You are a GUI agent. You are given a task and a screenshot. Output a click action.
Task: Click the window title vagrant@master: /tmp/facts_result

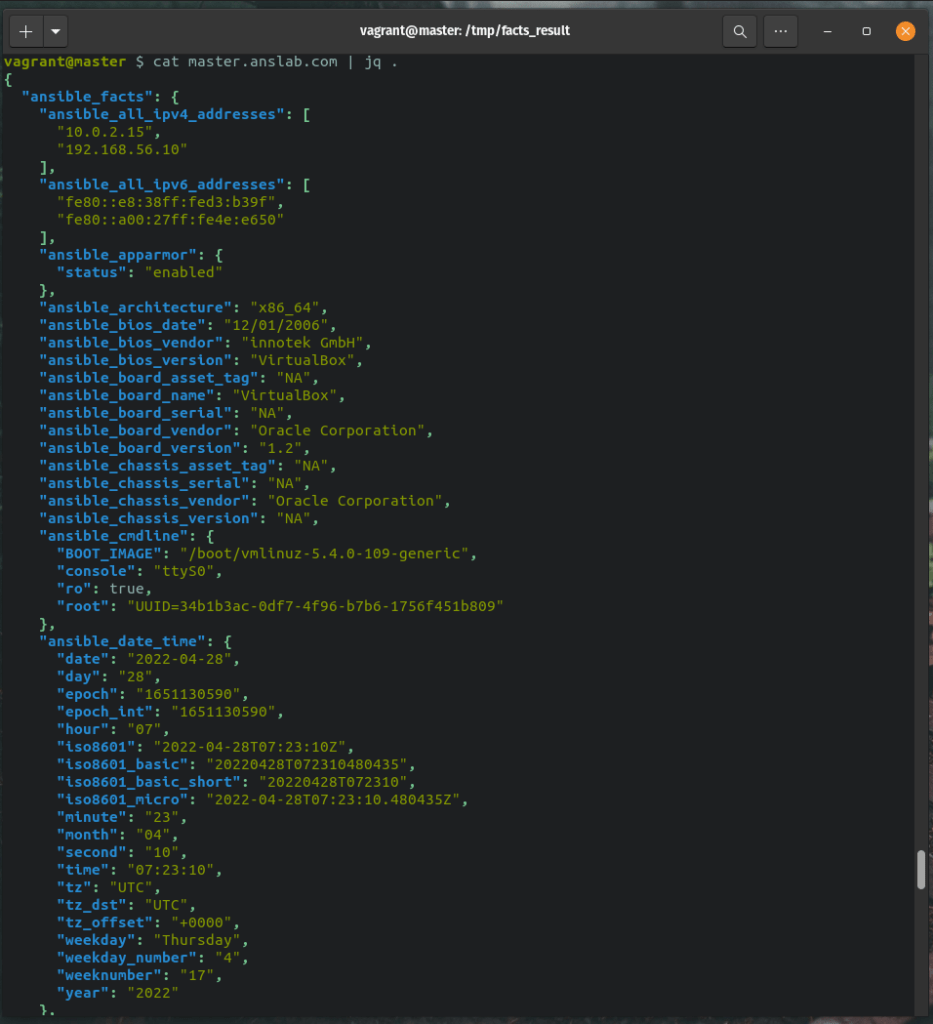coord(465,31)
